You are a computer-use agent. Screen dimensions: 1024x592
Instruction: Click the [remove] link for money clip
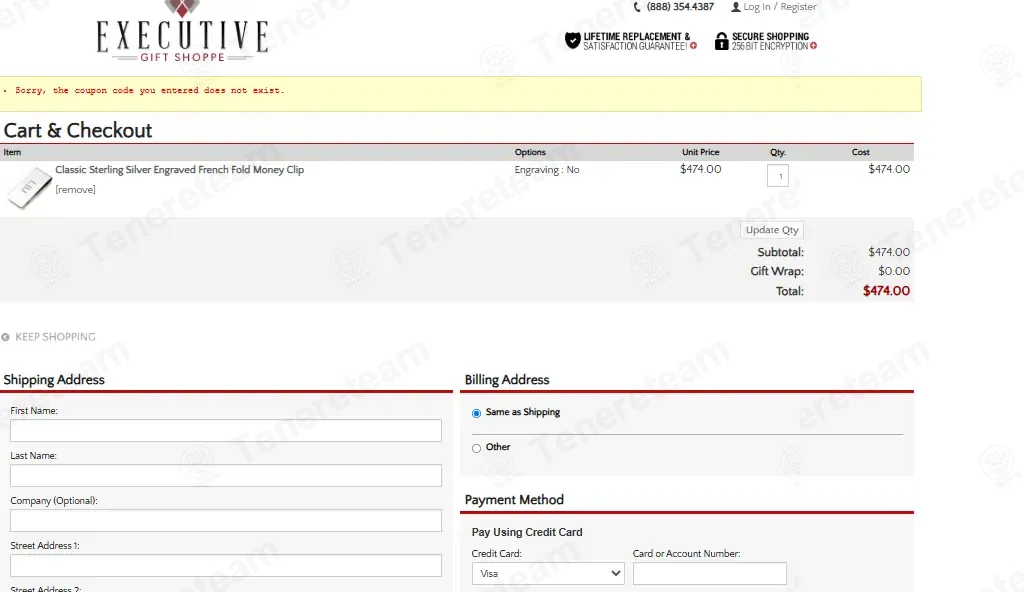pyautogui.click(x=75, y=189)
